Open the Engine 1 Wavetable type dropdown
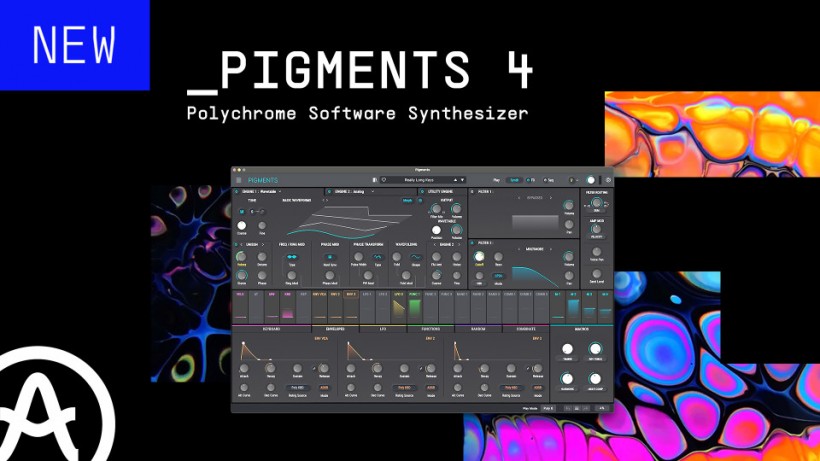 (268, 191)
